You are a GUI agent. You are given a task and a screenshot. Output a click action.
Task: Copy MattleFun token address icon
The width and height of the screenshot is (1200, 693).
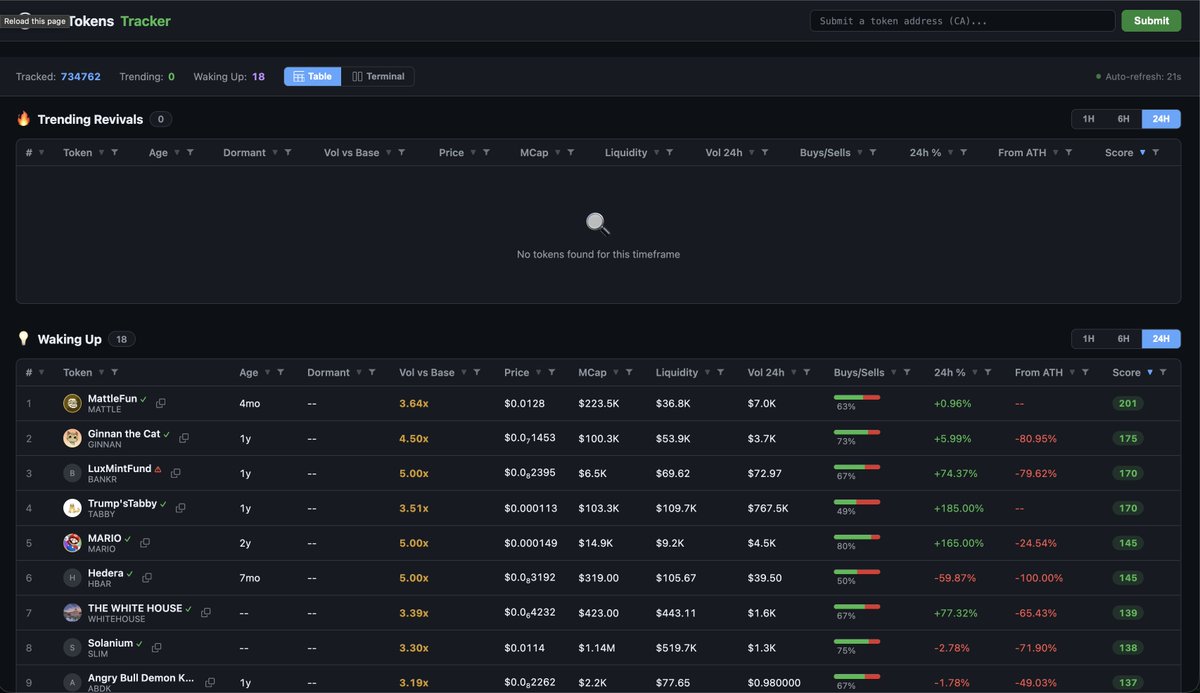click(x=161, y=403)
